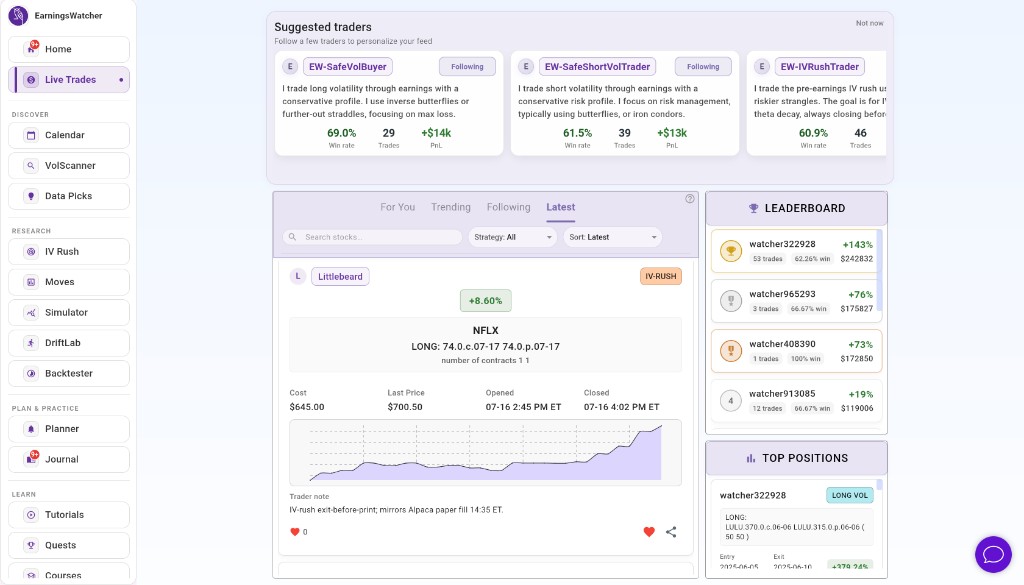Switch to the Following tab
This screenshot has height=585, width=1024.
508,207
